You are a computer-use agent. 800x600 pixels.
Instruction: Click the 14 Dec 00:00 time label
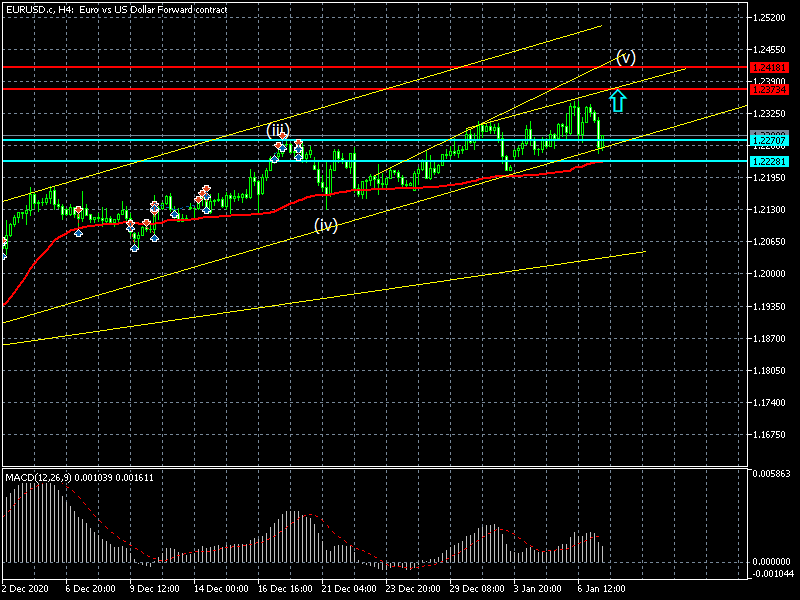(221, 590)
